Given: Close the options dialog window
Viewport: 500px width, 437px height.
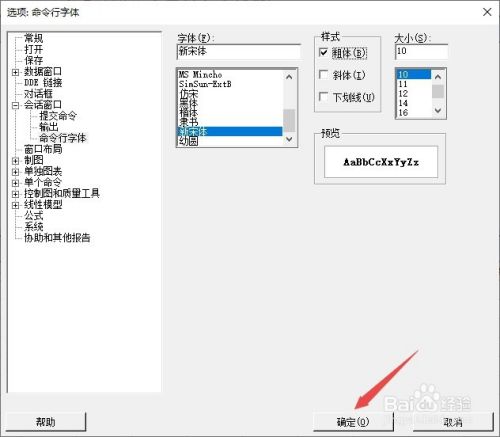Looking at the screenshot, I should [487, 12].
